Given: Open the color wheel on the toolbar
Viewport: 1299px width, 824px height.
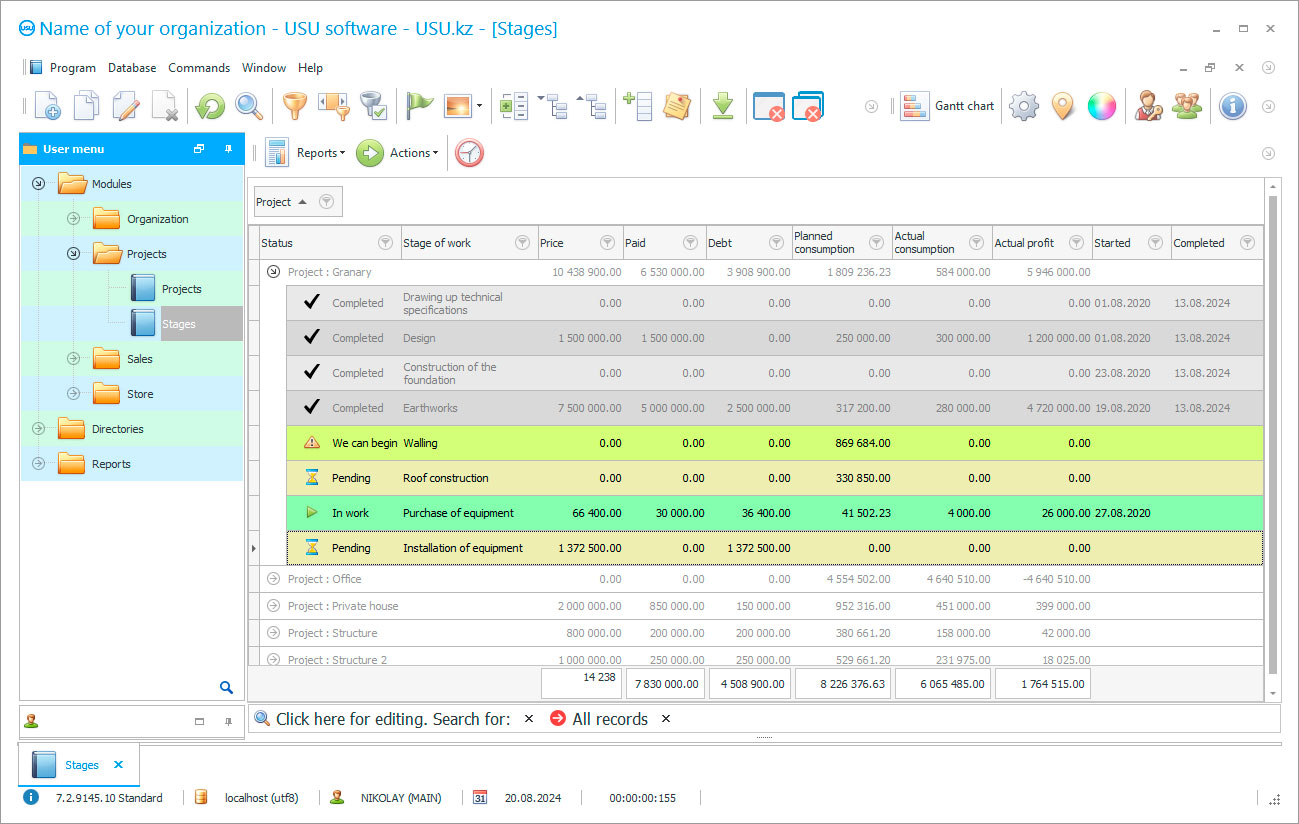Looking at the screenshot, I should (1101, 105).
